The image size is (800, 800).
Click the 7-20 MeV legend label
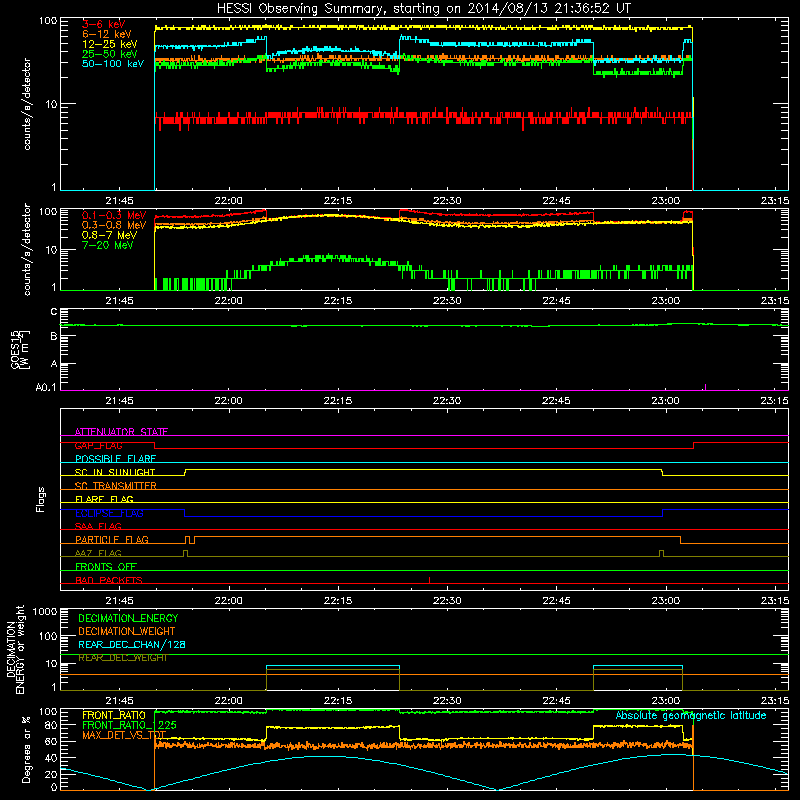[107, 245]
